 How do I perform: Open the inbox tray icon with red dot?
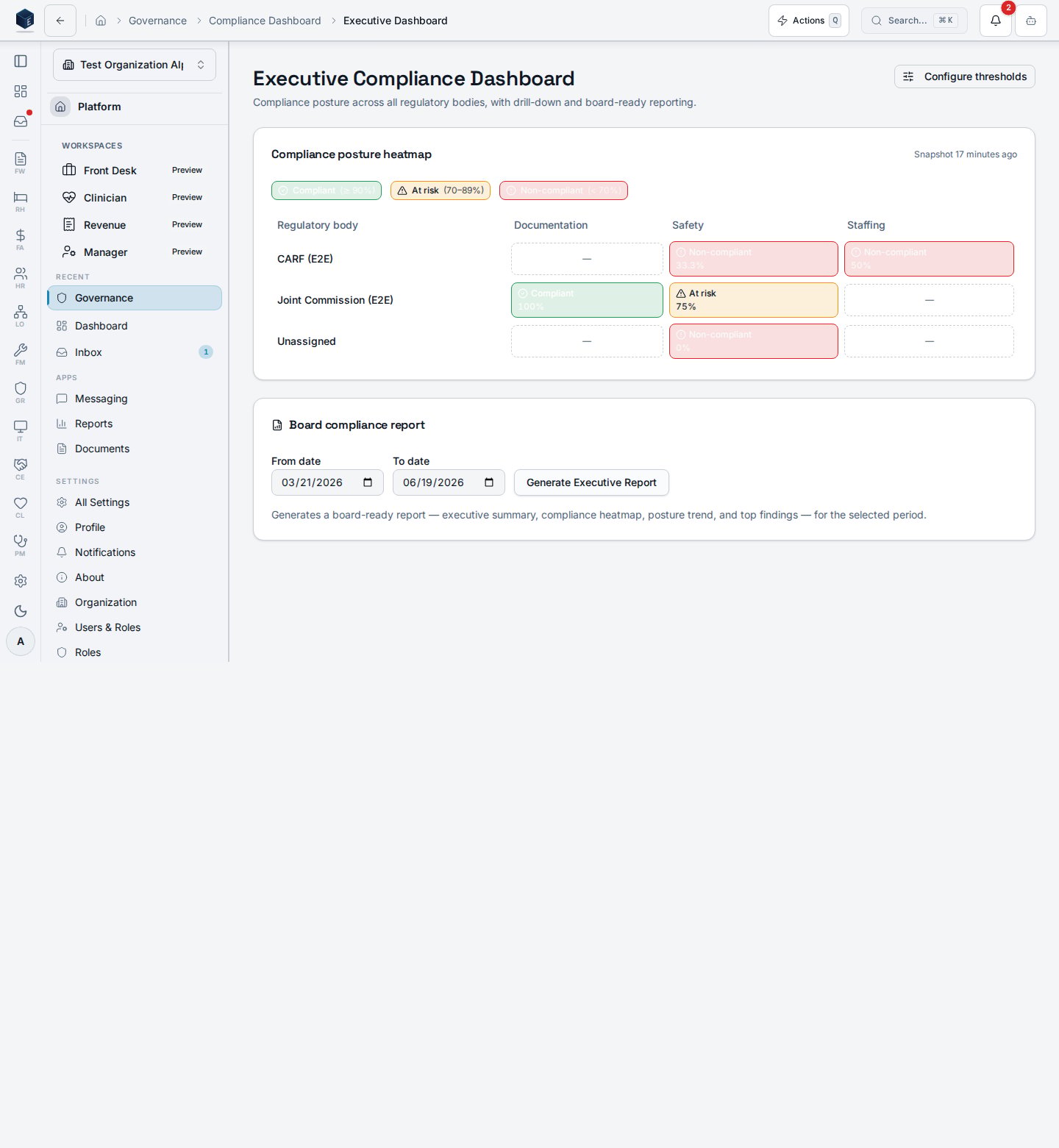[21, 121]
